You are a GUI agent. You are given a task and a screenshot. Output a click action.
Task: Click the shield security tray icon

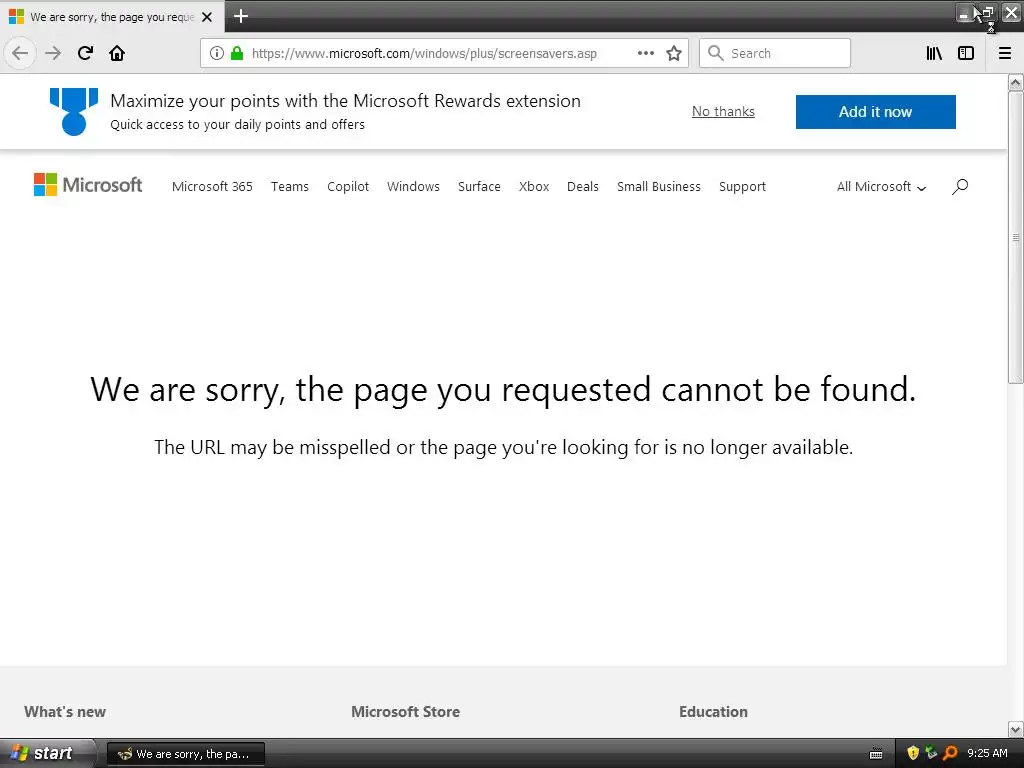[x=913, y=753]
